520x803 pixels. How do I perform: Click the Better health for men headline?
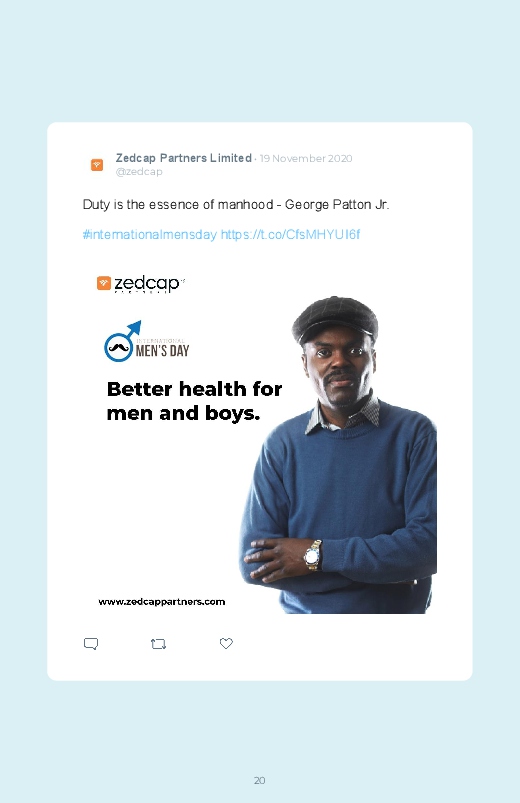(x=194, y=401)
